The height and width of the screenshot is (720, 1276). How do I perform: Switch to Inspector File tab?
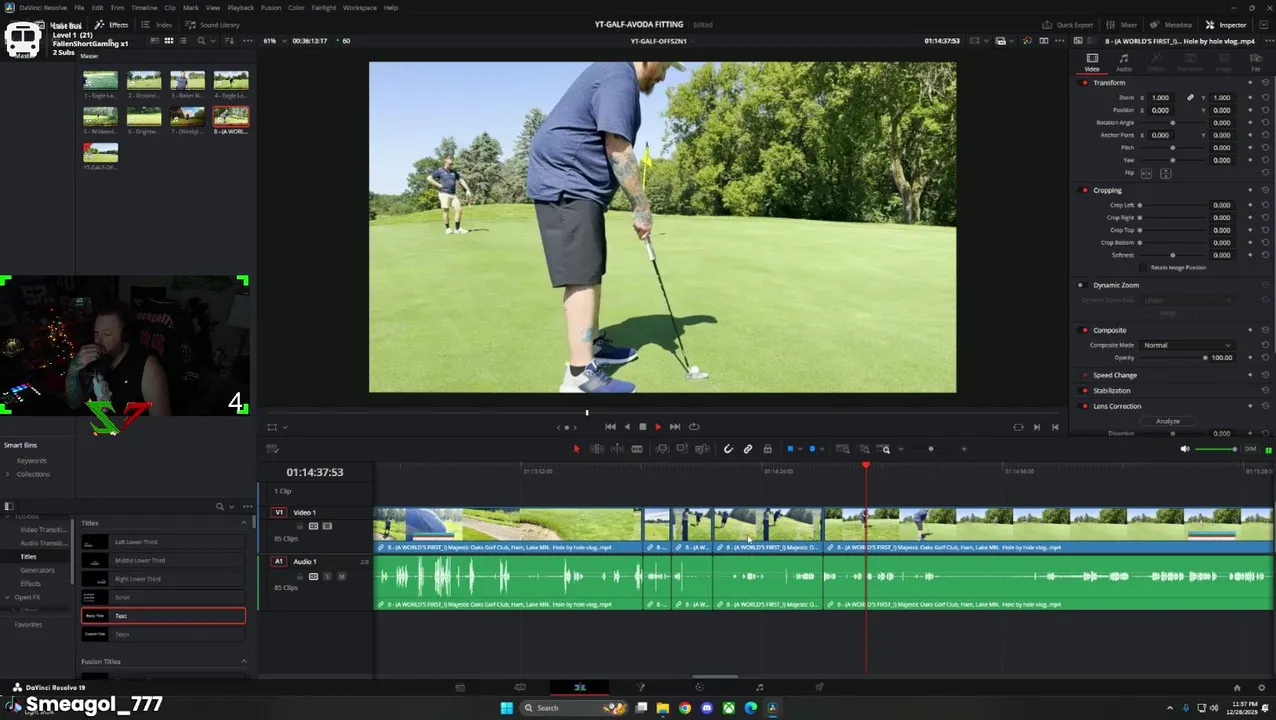tap(1255, 62)
